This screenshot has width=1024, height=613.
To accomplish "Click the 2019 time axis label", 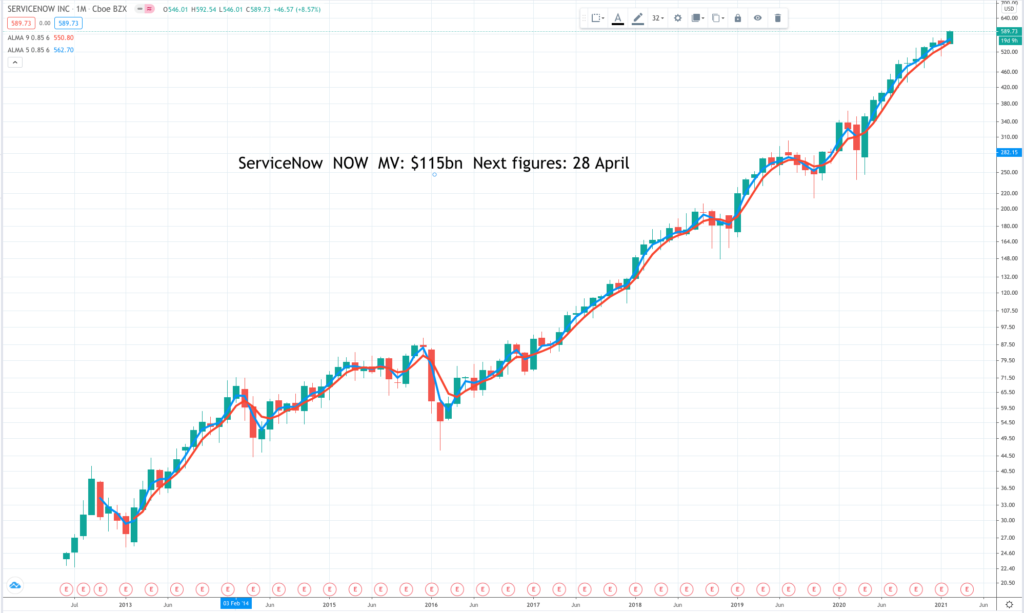I will 737,605.
